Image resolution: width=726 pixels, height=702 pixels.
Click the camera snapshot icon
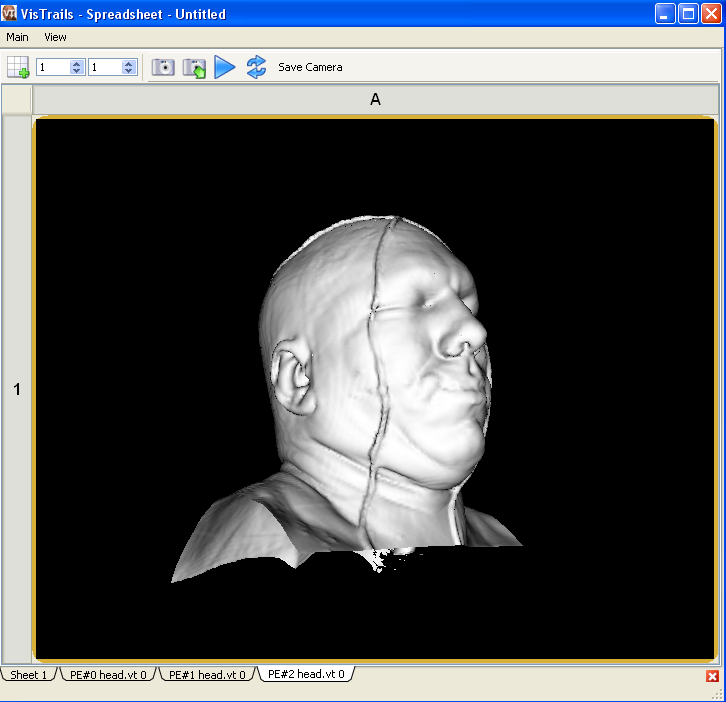click(x=163, y=67)
